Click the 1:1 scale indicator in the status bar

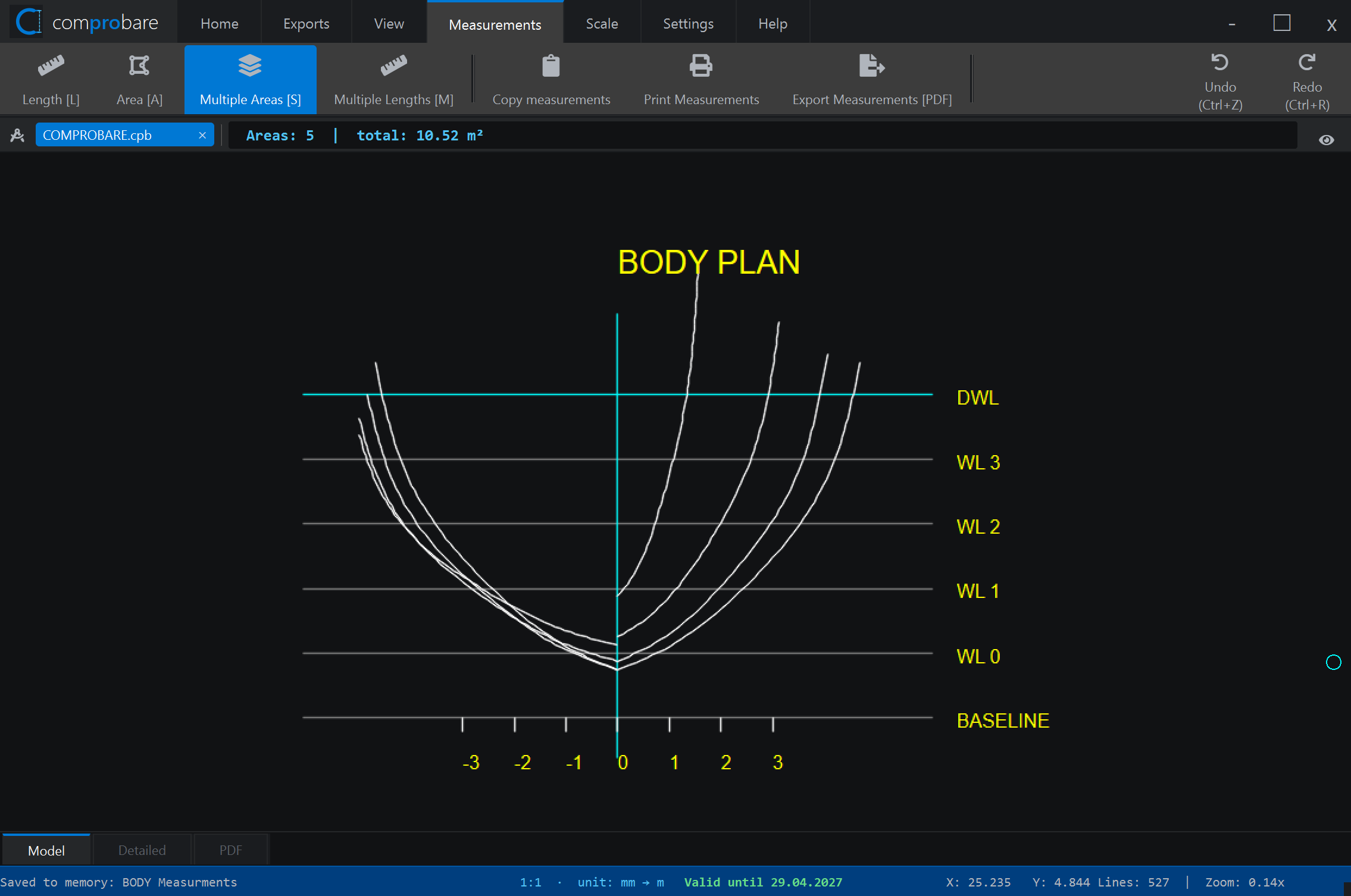530,882
